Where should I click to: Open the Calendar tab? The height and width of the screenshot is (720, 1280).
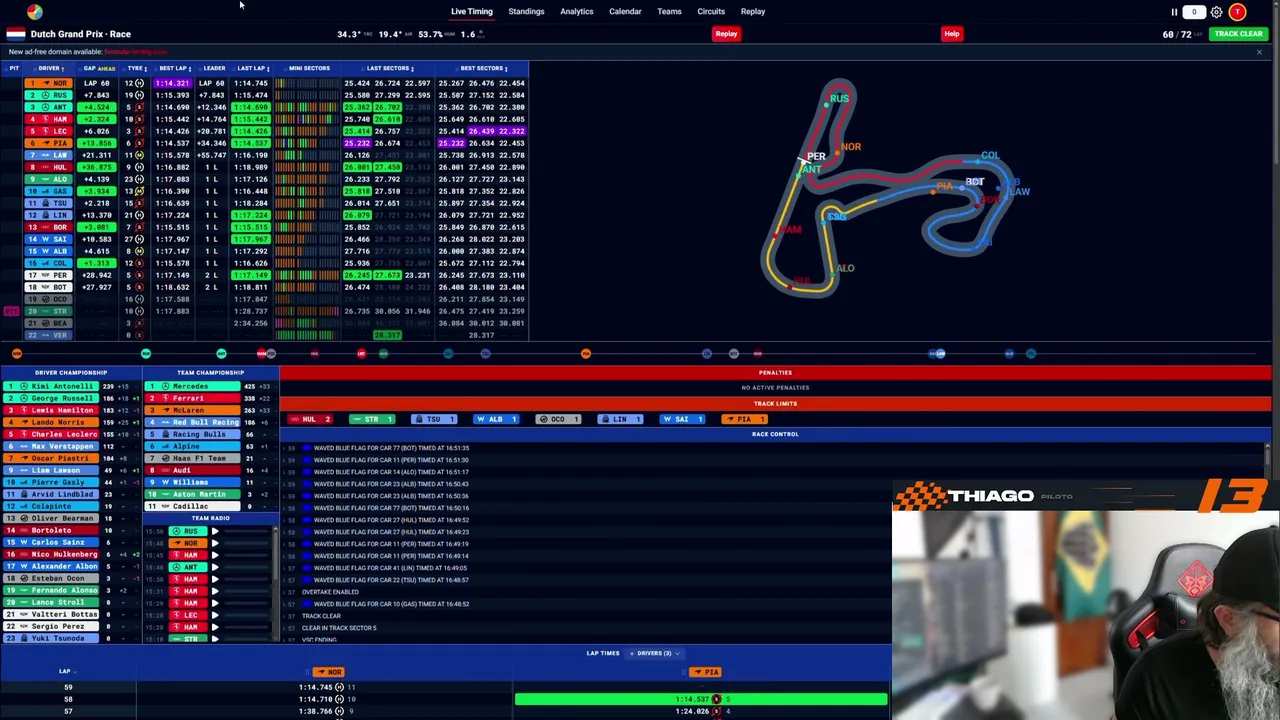(x=625, y=12)
